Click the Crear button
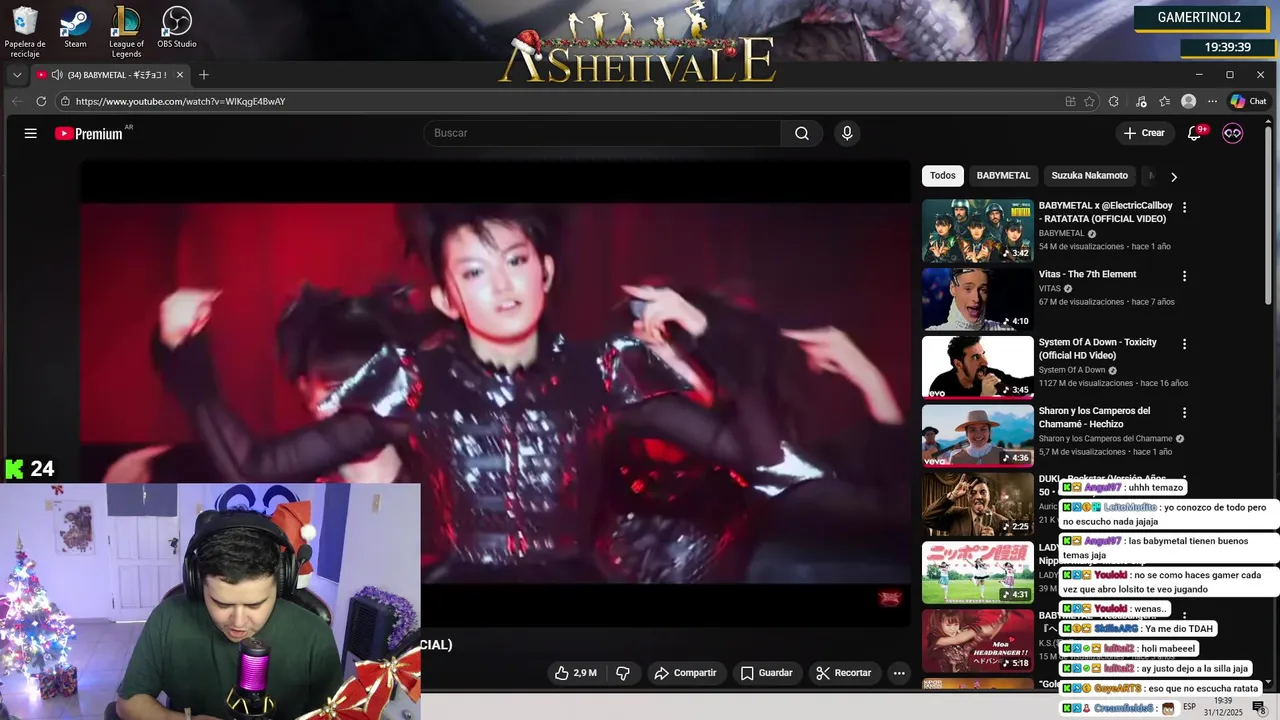The width and height of the screenshot is (1280, 720). [x=1144, y=133]
